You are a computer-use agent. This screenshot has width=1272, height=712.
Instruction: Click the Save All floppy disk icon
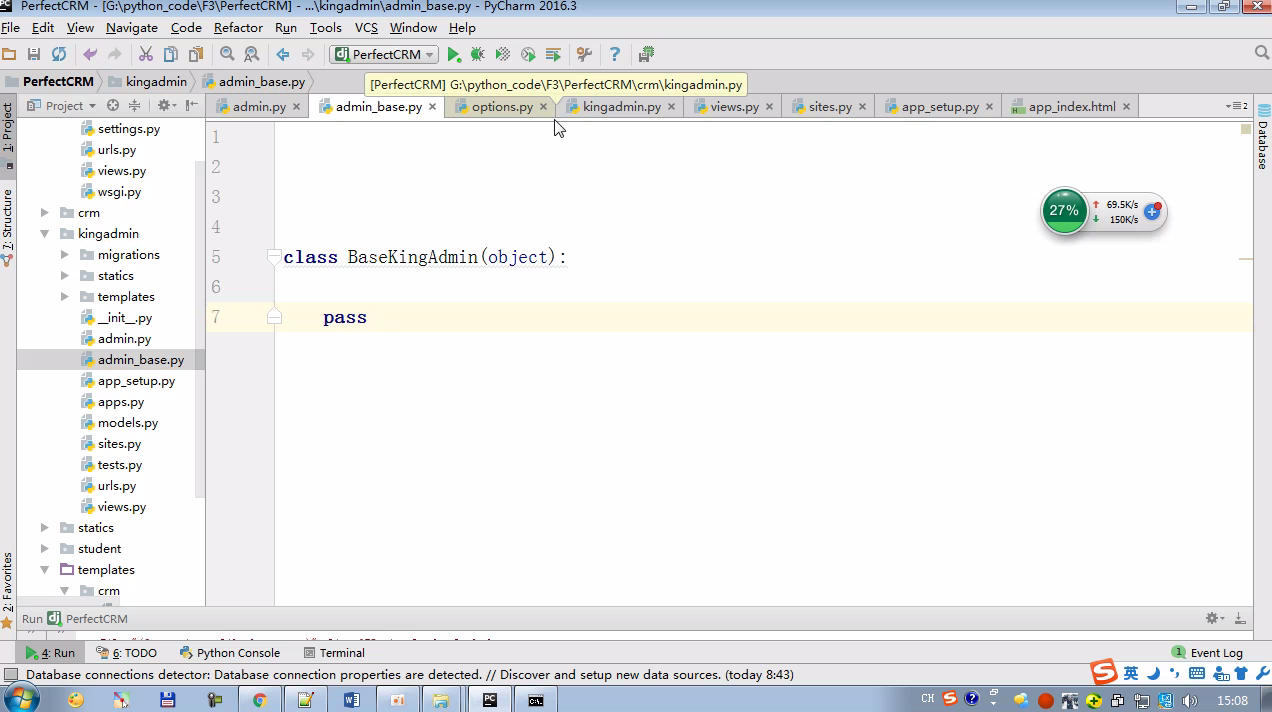tap(34, 55)
